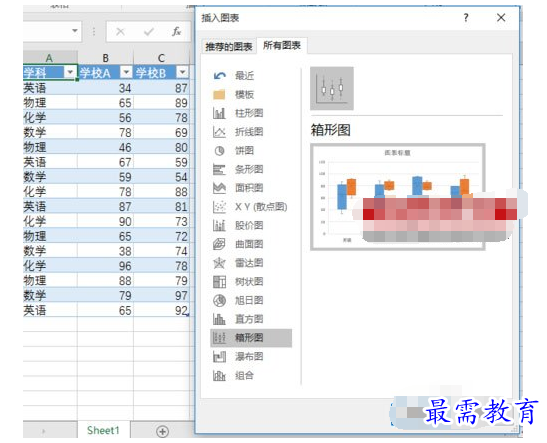Image resolution: width=547 pixels, height=443 pixels.
Task: Choose the Combo (组合) chart icon
Action: tap(219, 375)
